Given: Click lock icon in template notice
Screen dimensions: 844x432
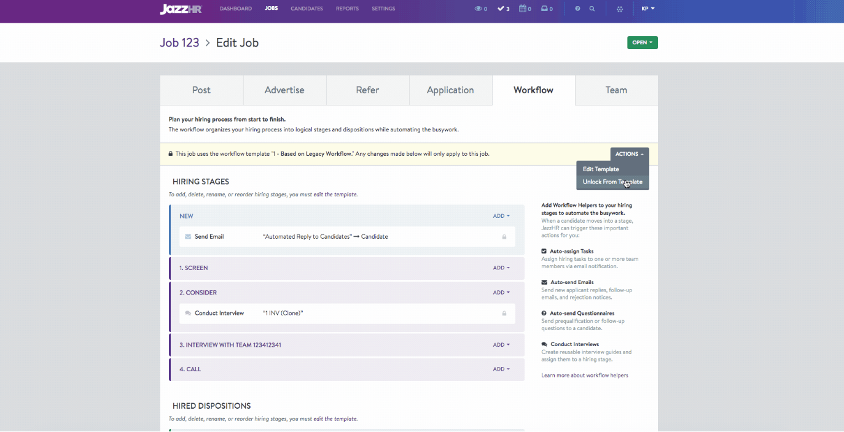Looking at the screenshot, I should [171, 154].
